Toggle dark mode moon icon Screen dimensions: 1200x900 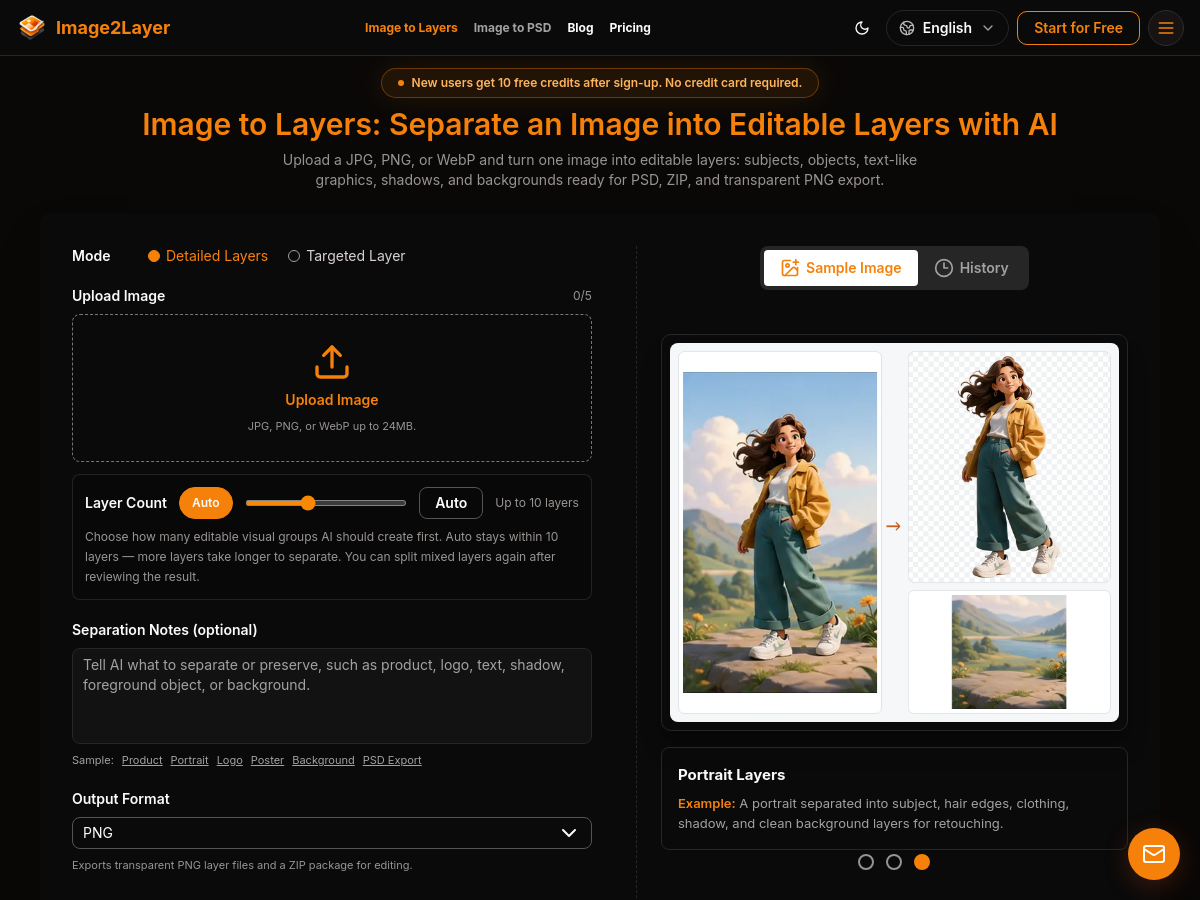(862, 28)
